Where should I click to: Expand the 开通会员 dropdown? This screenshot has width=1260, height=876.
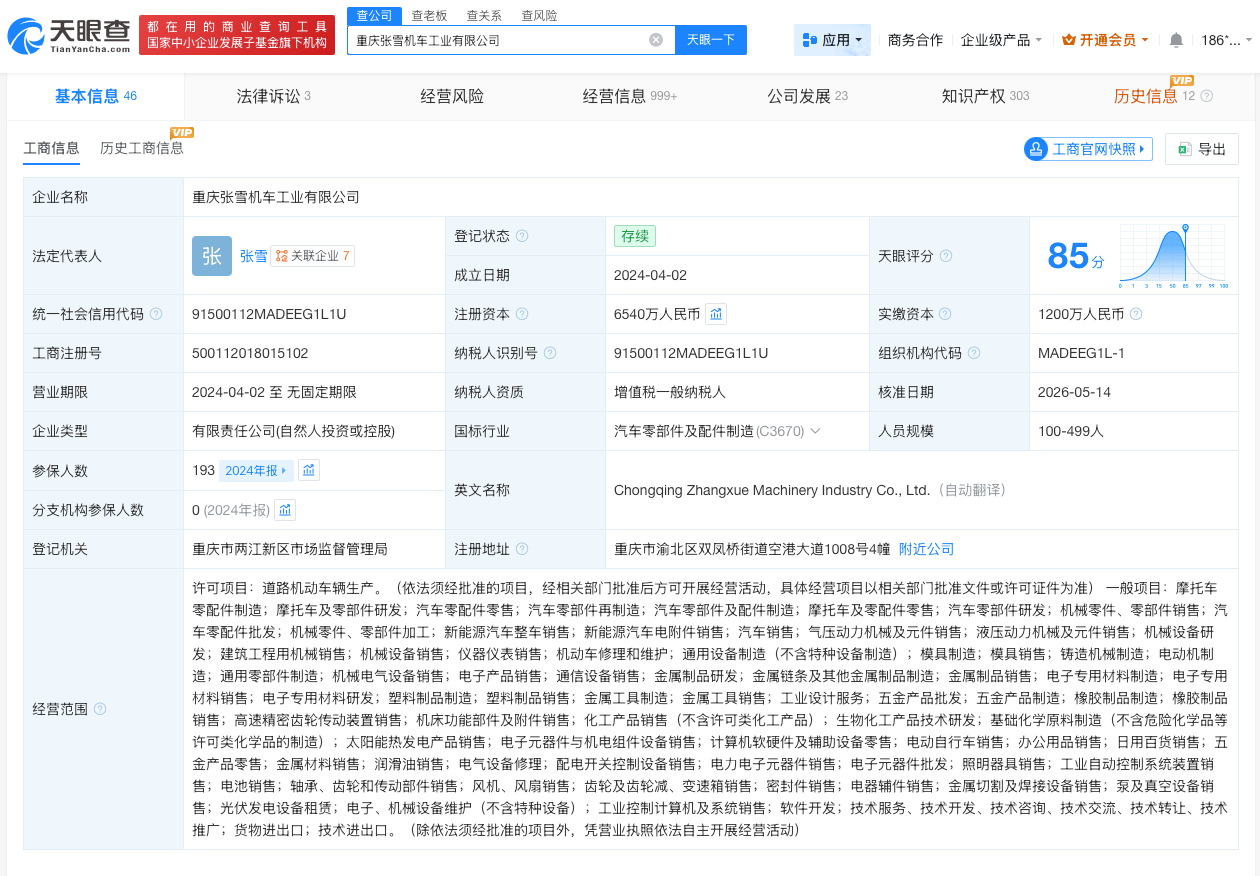[x=1145, y=40]
